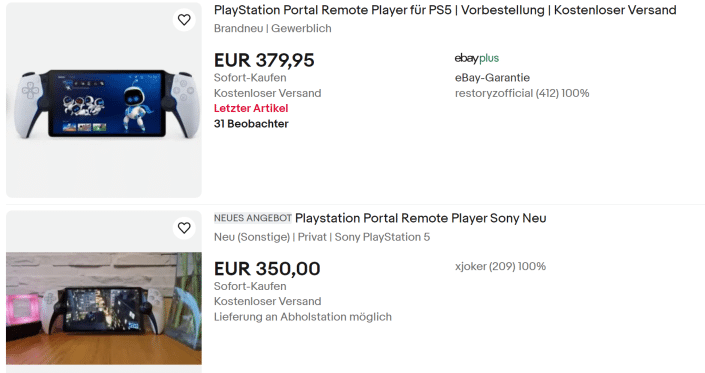Click the red 'Letzter Artikel' notice
Image resolution: width=705 pixels, height=373 pixels.
click(x=251, y=108)
